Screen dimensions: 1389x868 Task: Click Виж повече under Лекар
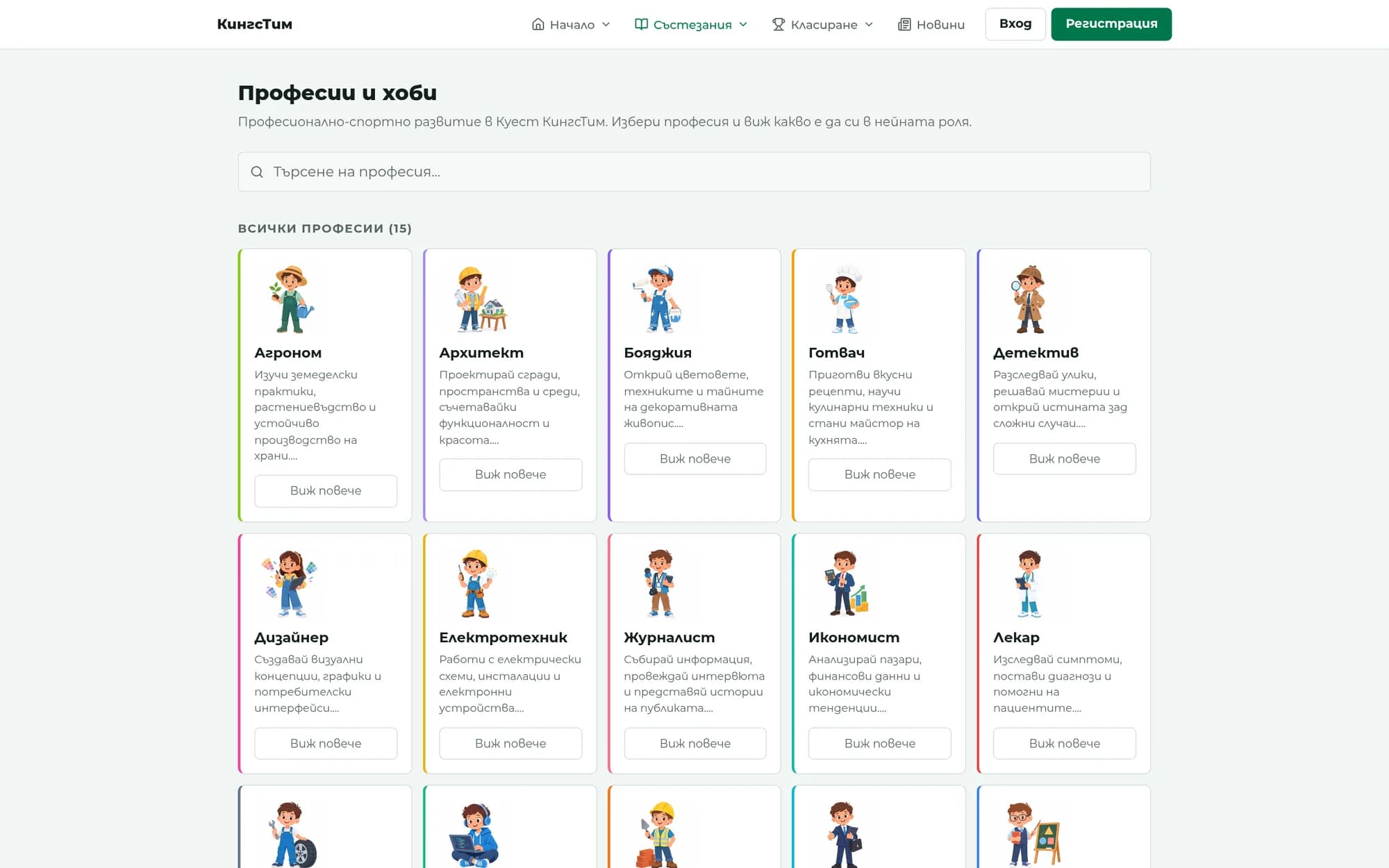click(1065, 744)
